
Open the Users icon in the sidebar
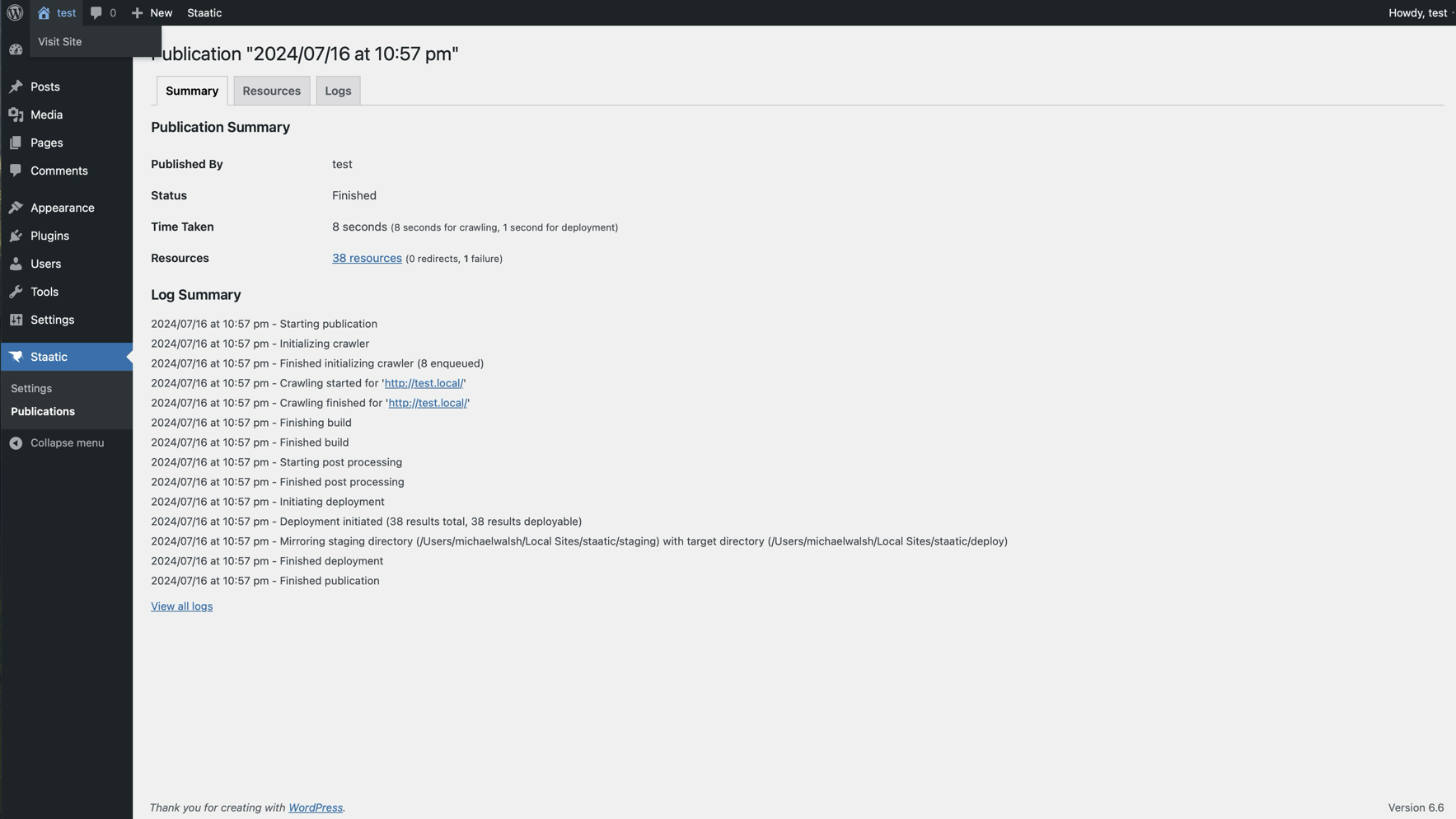point(16,264)
